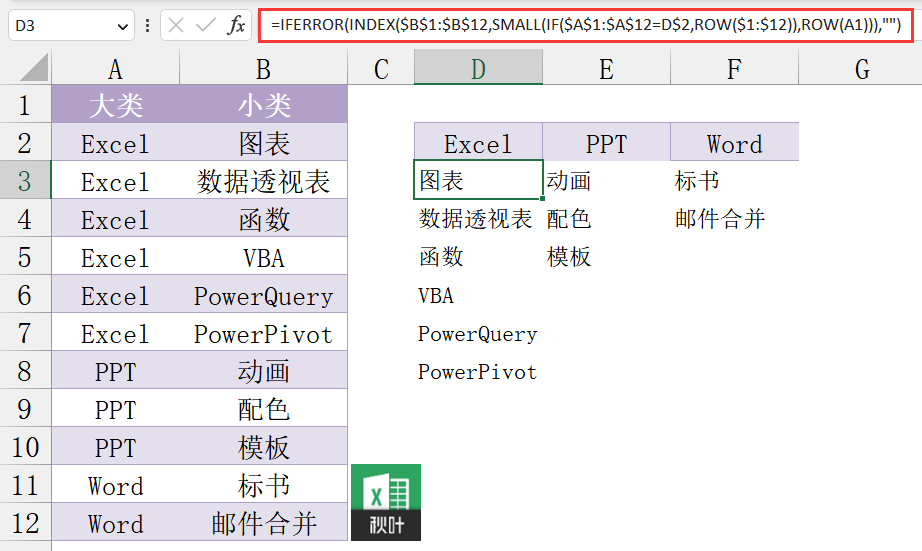Click cell D5 with 函数
Image resolution: width=922 pixels, height=551 pixels.
point(478,257)
